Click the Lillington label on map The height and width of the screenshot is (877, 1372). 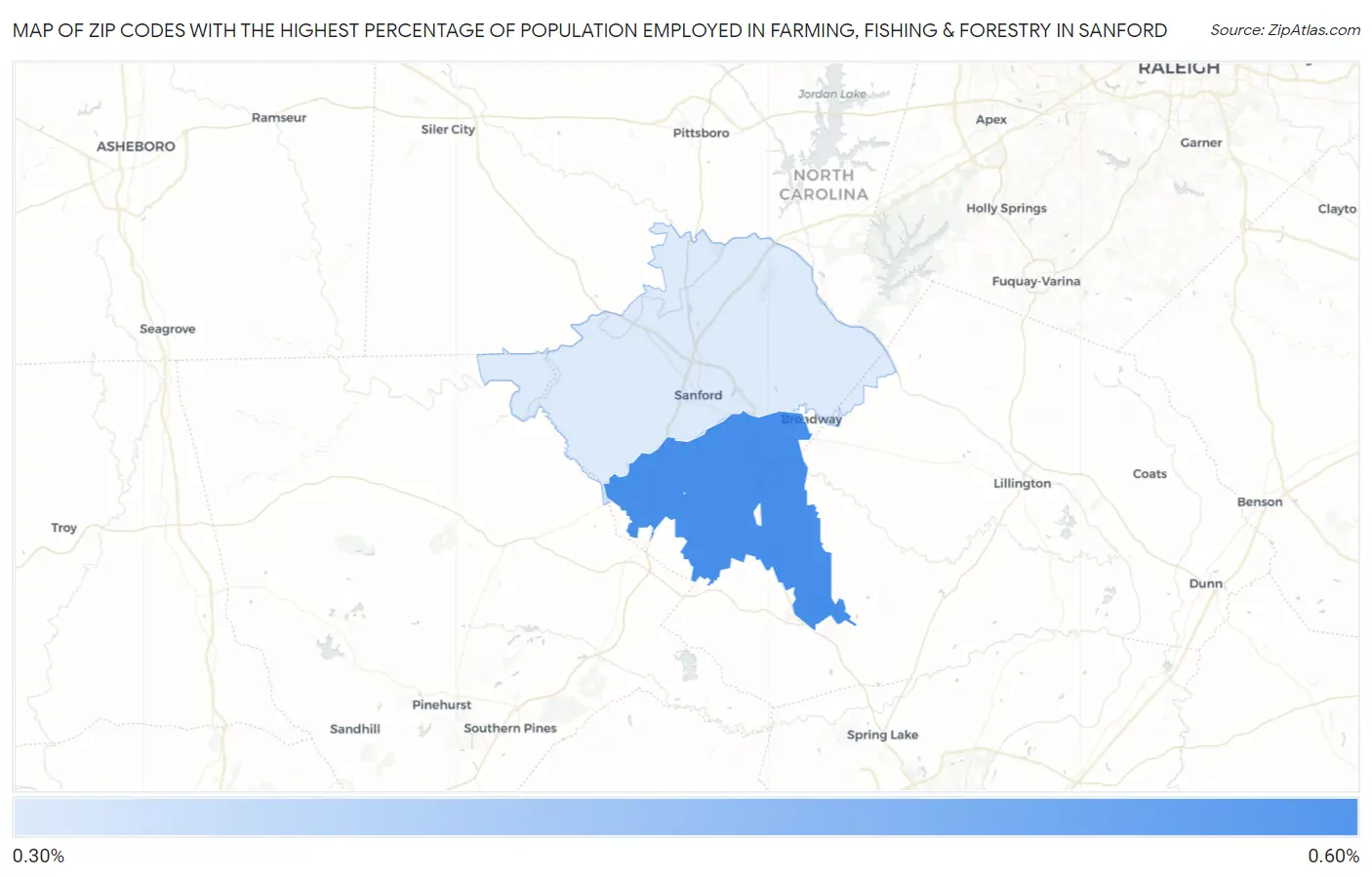[x=1022, y=484]
